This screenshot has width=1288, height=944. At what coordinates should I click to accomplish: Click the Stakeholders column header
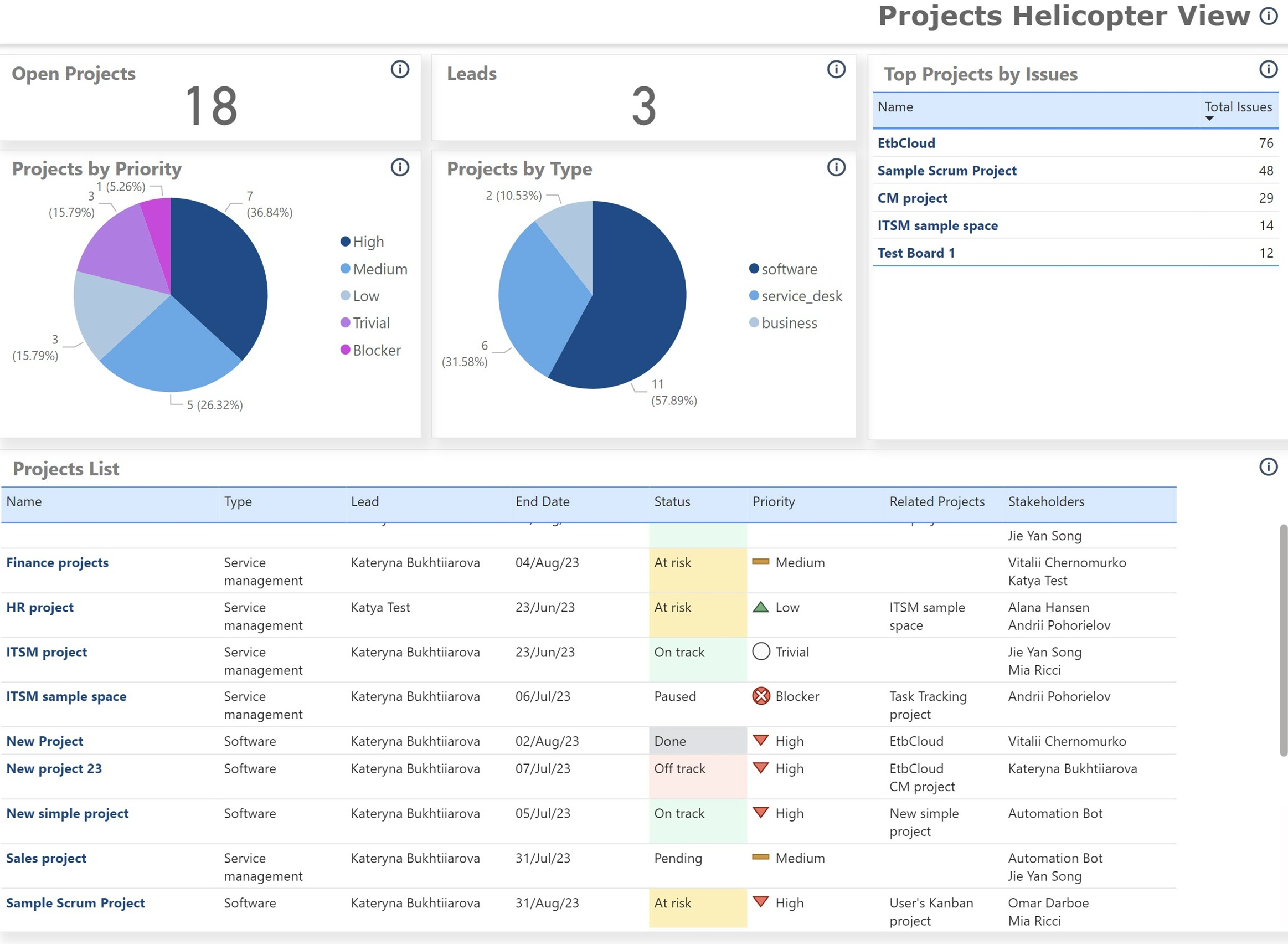click(1046, 502)
